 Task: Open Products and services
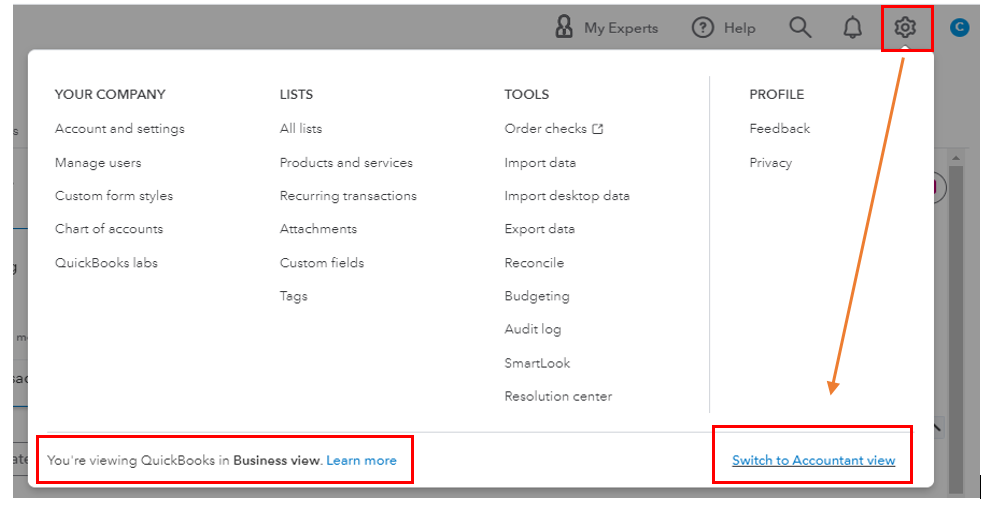tap(346, 163)
